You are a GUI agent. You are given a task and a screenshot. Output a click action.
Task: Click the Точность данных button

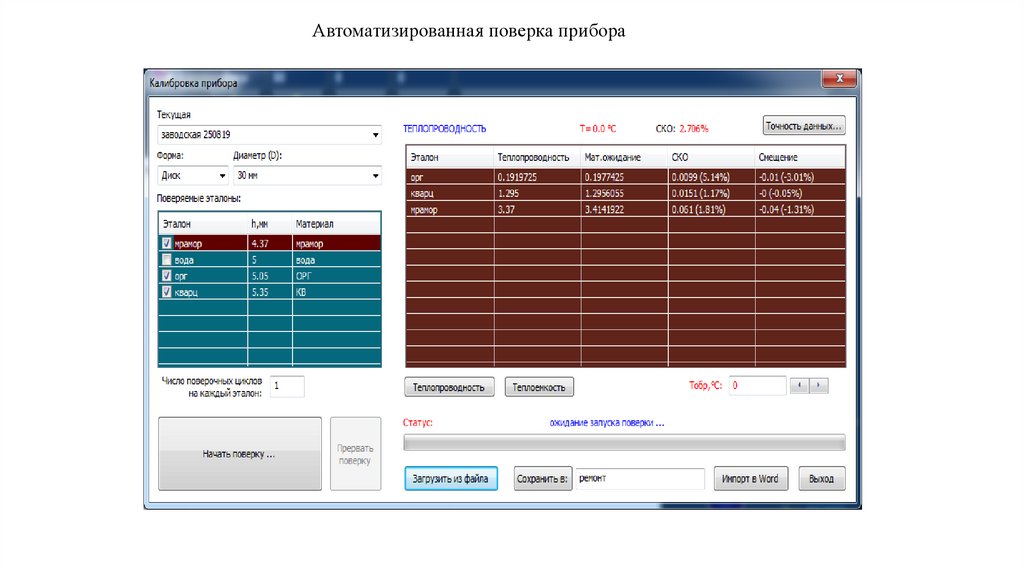coord(804,126)
